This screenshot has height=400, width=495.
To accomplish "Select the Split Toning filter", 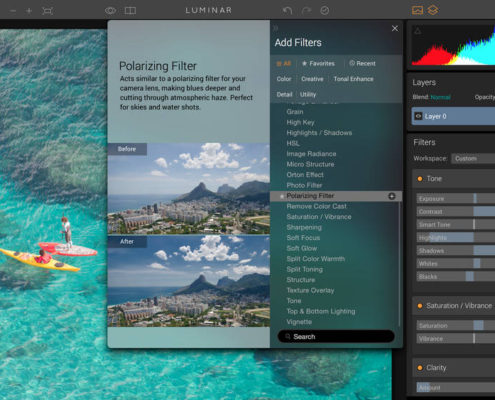I will pyautogui.click(x=304, y=269).
